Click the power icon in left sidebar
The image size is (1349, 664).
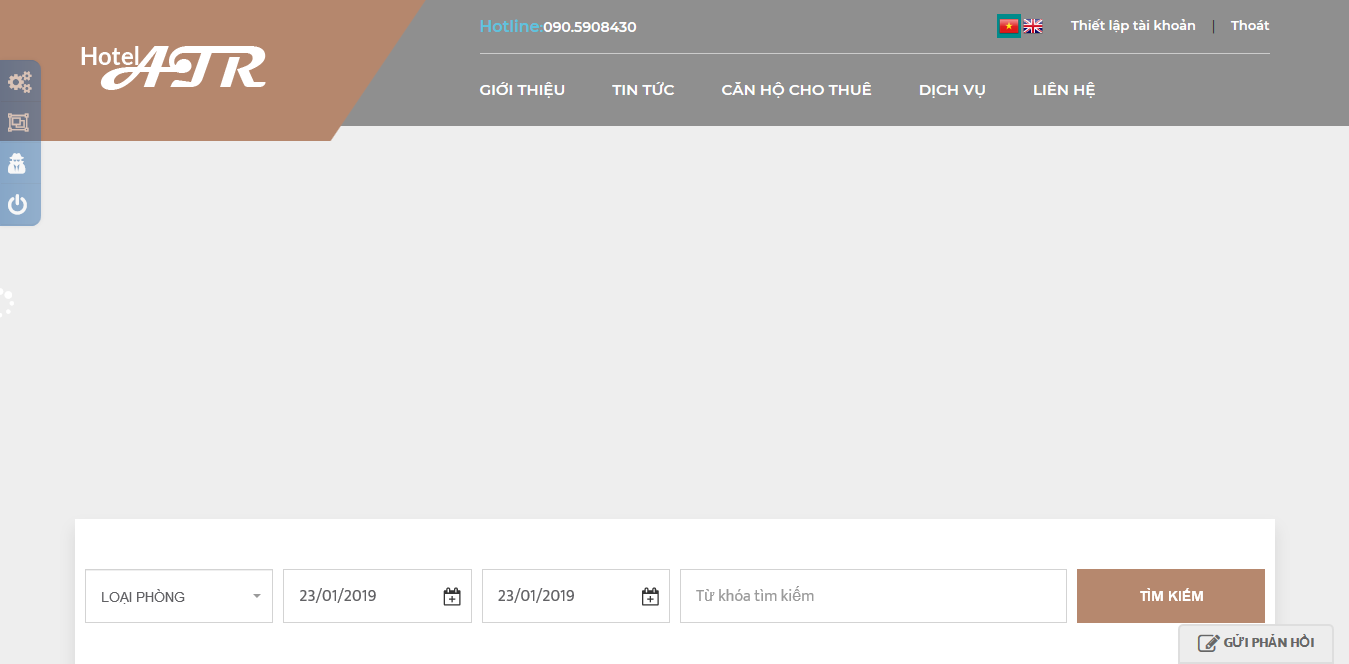[x=18, y=205]
